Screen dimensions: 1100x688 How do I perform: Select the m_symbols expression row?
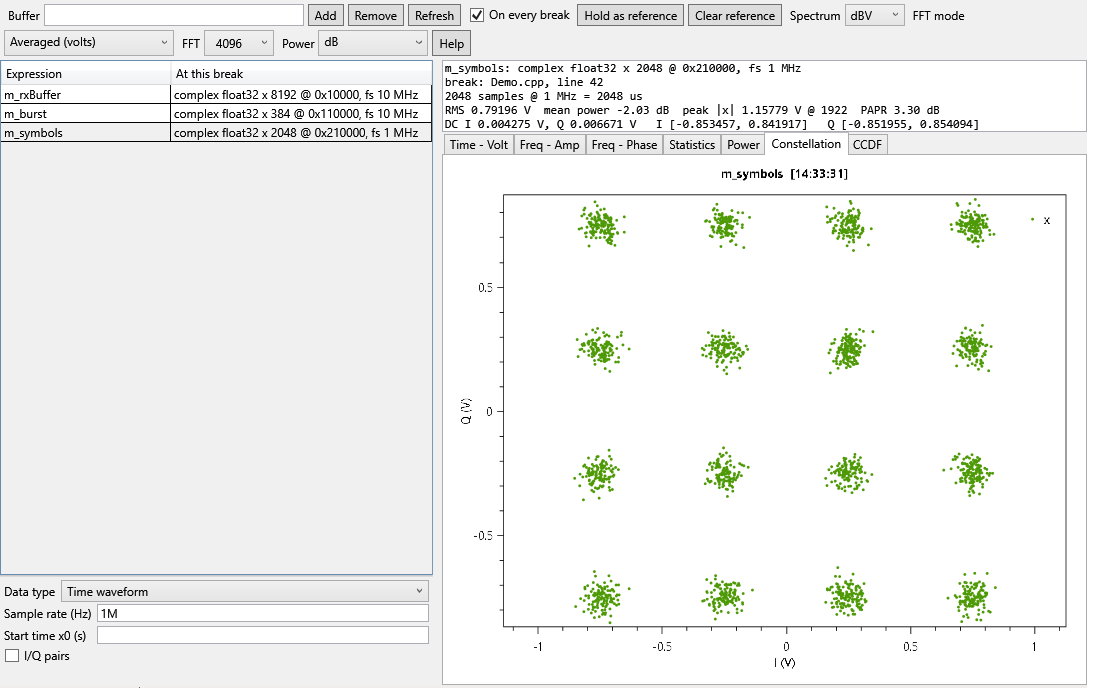tap(216, 133)
